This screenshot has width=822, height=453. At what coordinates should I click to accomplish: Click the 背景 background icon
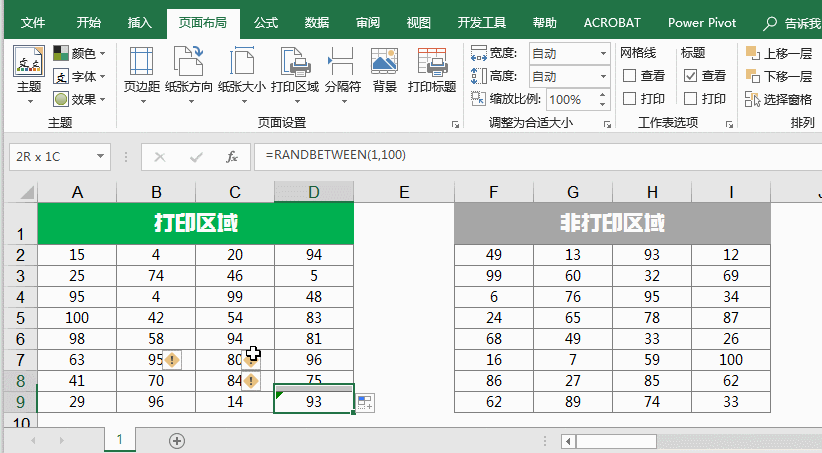(x=384, y=62)
